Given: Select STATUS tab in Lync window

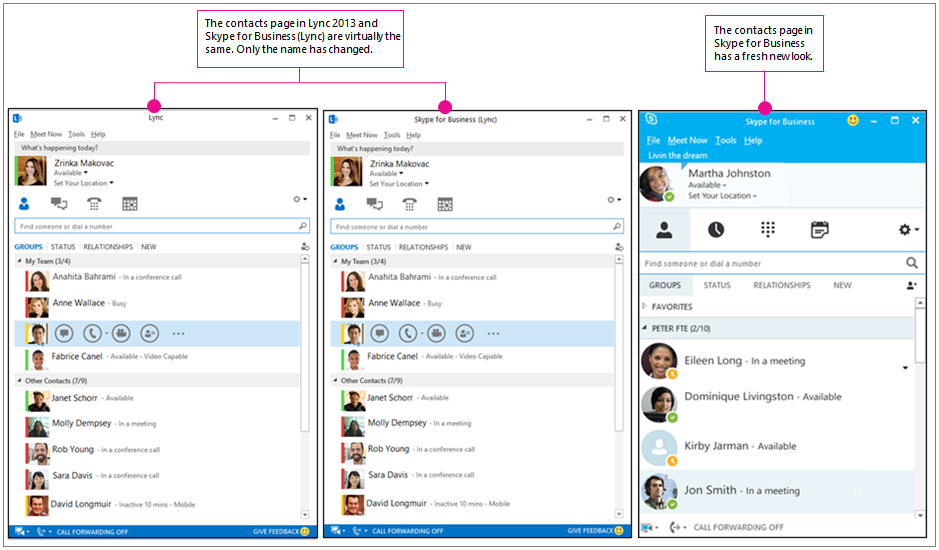Looking at the screenshot, I should coord(63,247).
